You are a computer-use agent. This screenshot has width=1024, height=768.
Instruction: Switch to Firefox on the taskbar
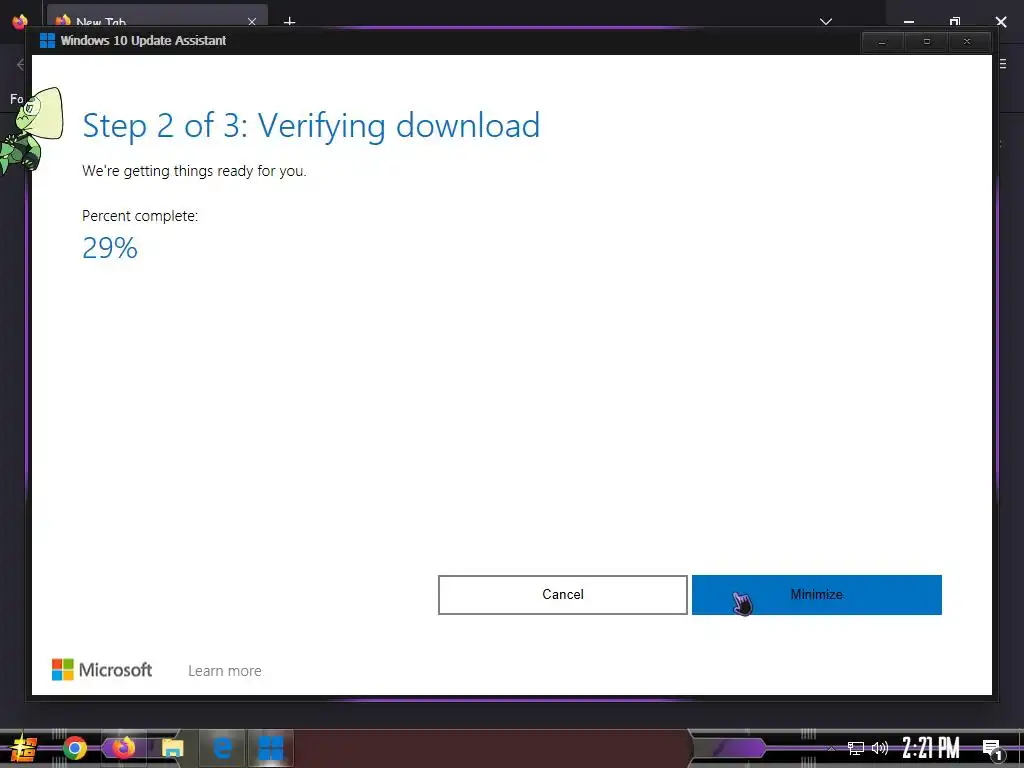pyautogui.click(x=123, y=748)
